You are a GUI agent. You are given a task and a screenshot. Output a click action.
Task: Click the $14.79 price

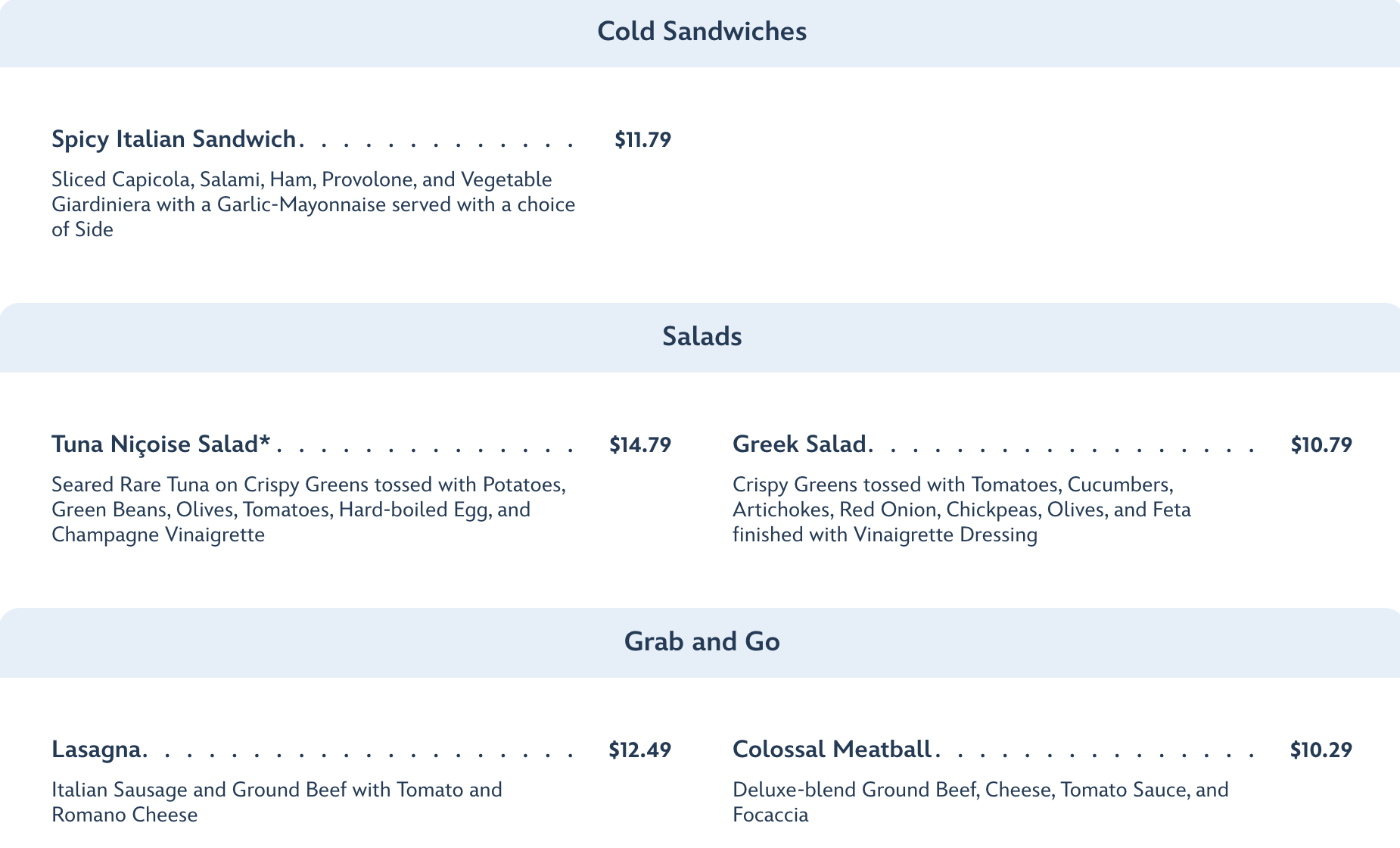click(x=640, y=445)
